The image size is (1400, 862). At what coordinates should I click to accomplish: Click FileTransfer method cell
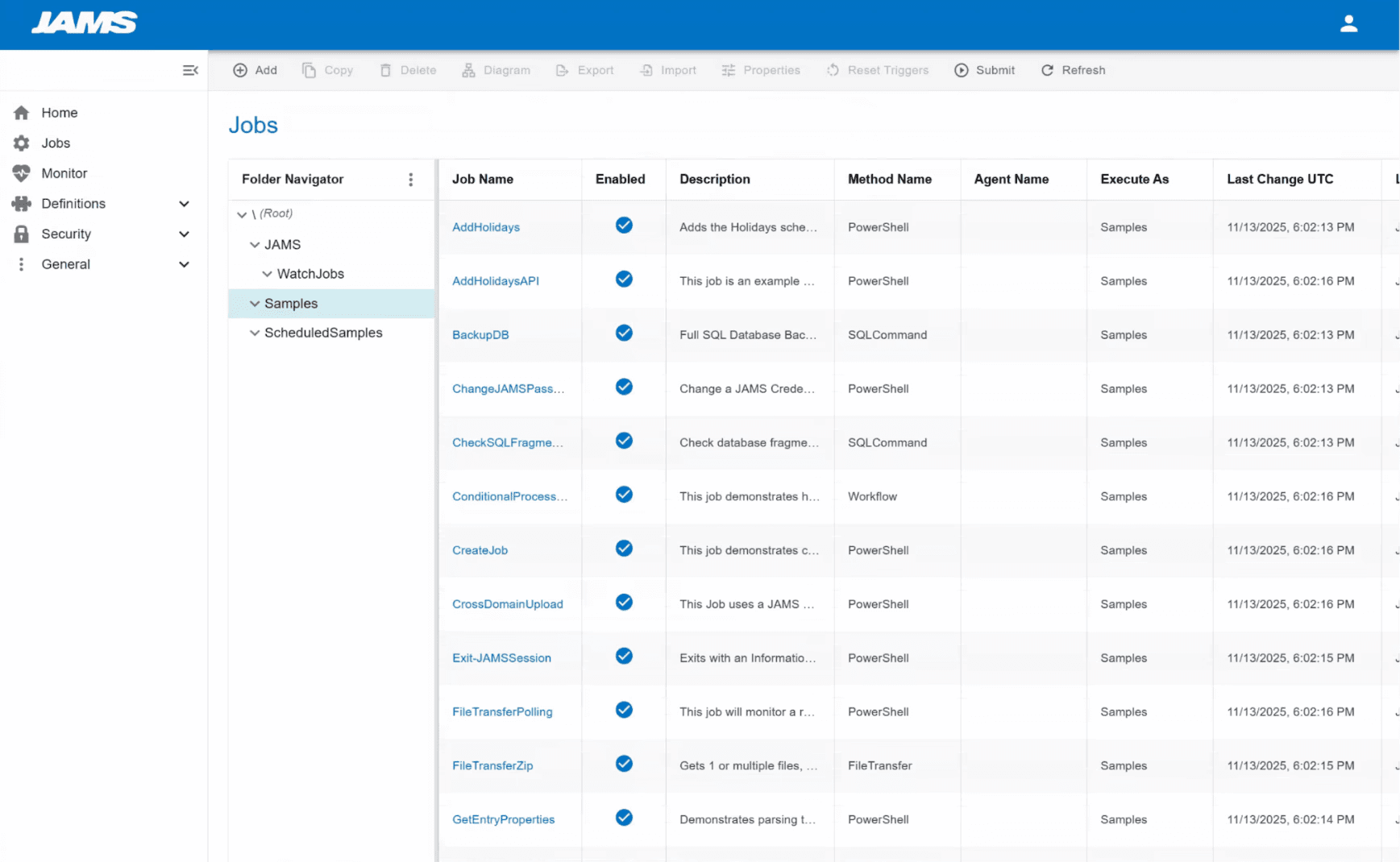click(879, 765)
